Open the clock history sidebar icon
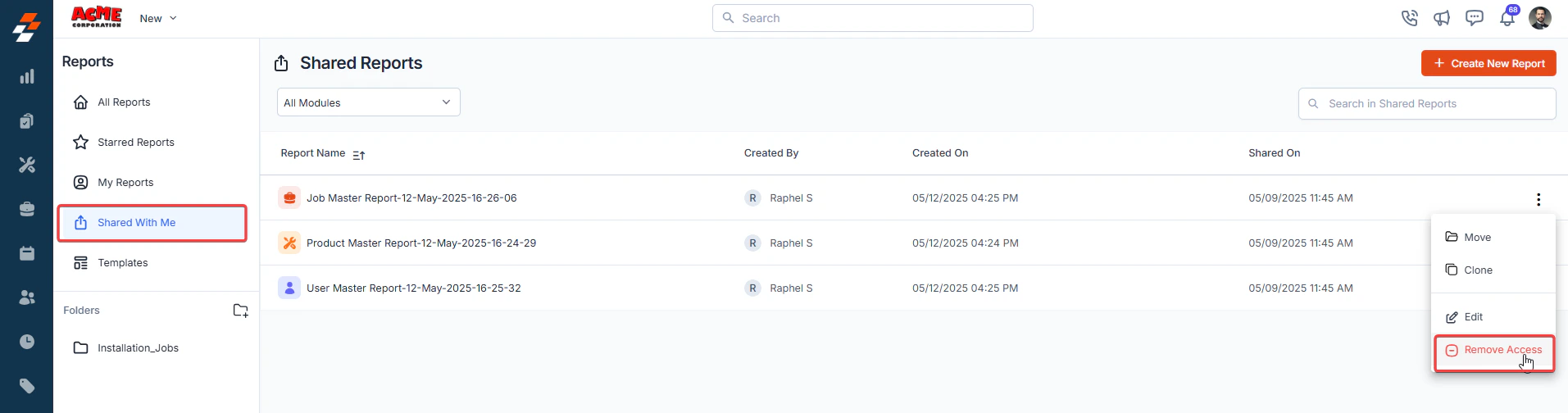This screenshot has width=1568, height=413. tap(27, 342)
